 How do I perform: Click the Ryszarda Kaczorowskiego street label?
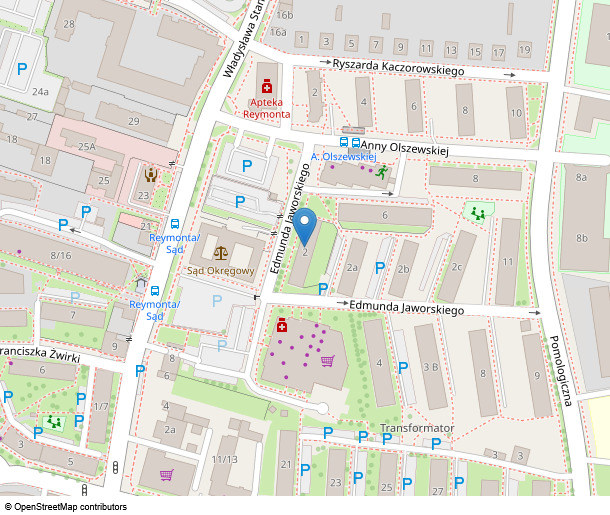400,69
